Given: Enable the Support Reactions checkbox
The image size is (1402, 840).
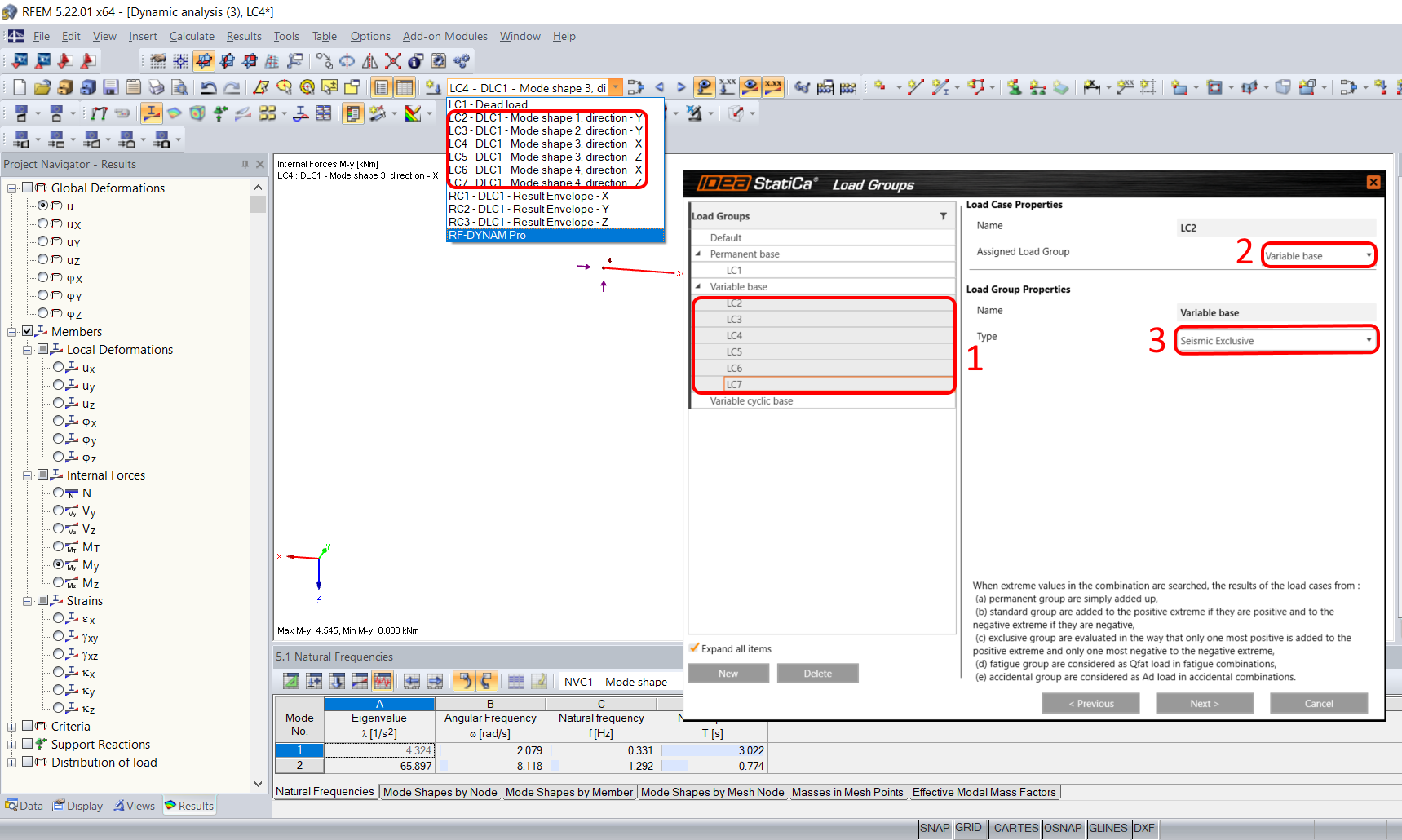Looking at the screenshot, I should (28, 744).
